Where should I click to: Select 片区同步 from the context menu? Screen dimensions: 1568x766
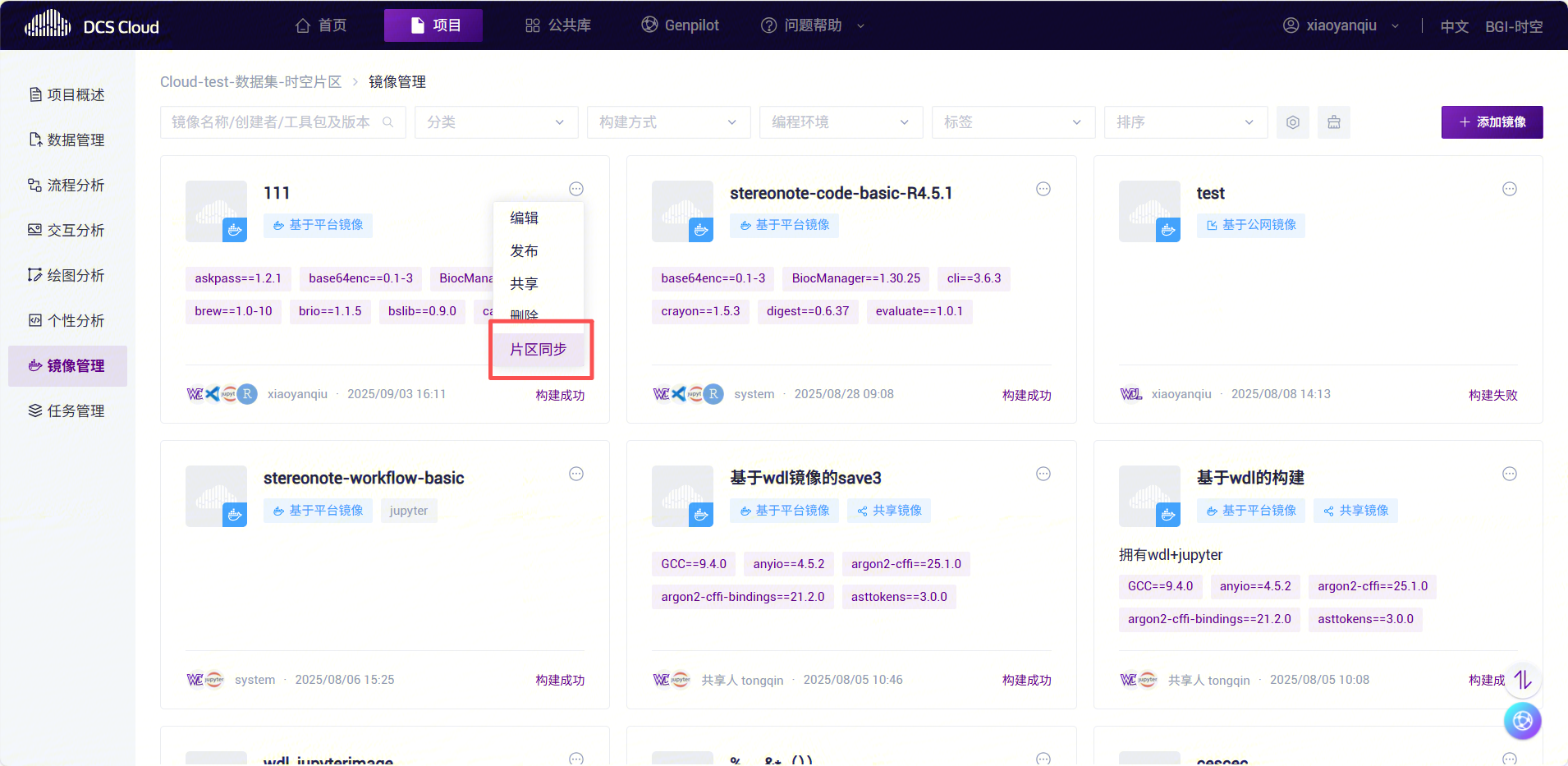pyautogui.click(x=539, y=349)
